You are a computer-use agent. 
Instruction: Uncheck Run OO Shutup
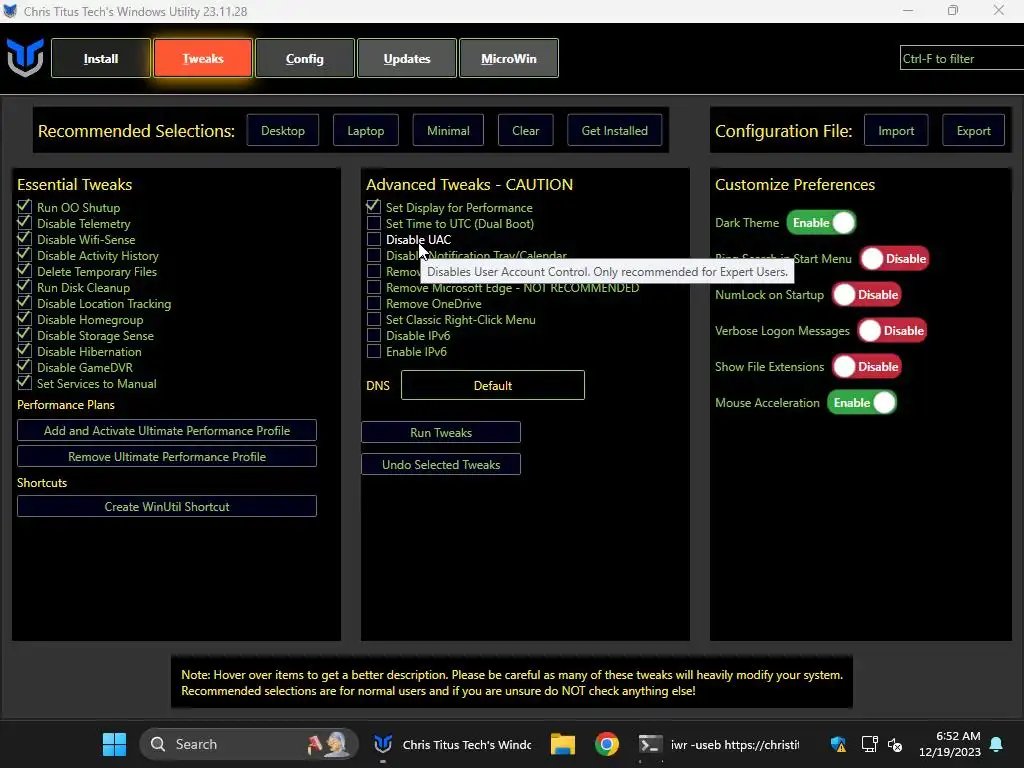tap(24, 207)
